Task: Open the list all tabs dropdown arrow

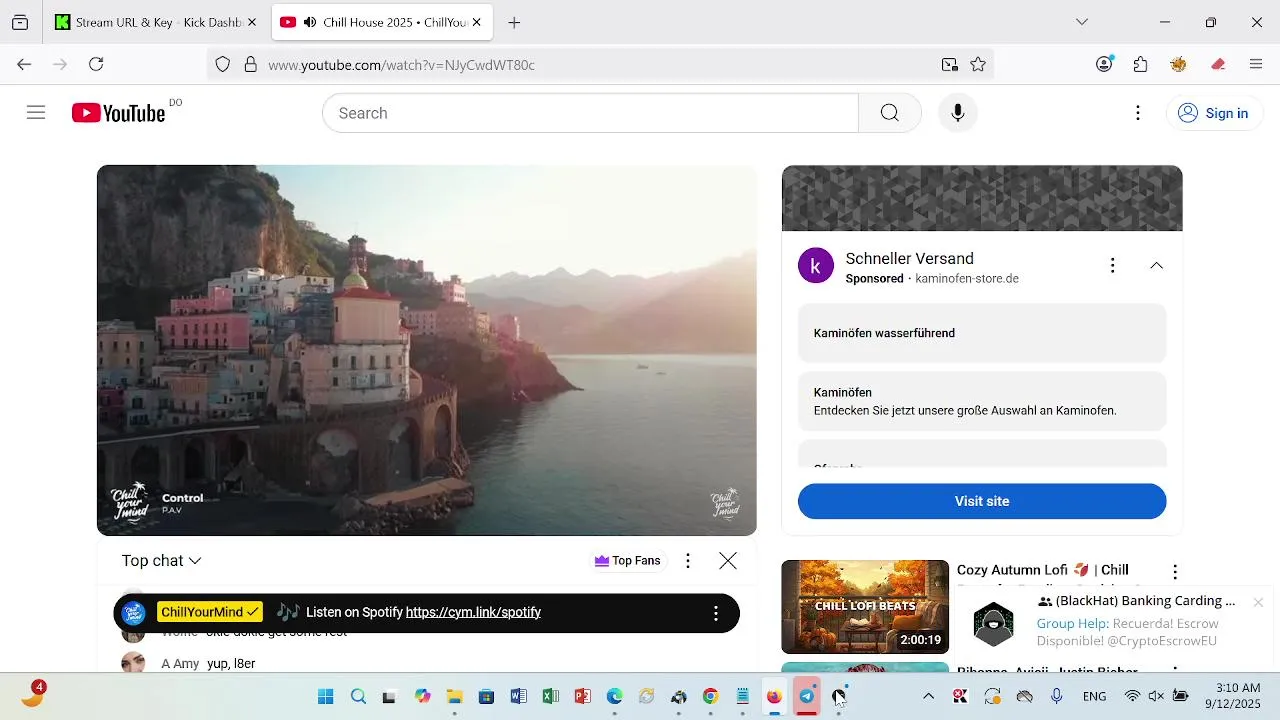Action: click(x=1082, y=22)
